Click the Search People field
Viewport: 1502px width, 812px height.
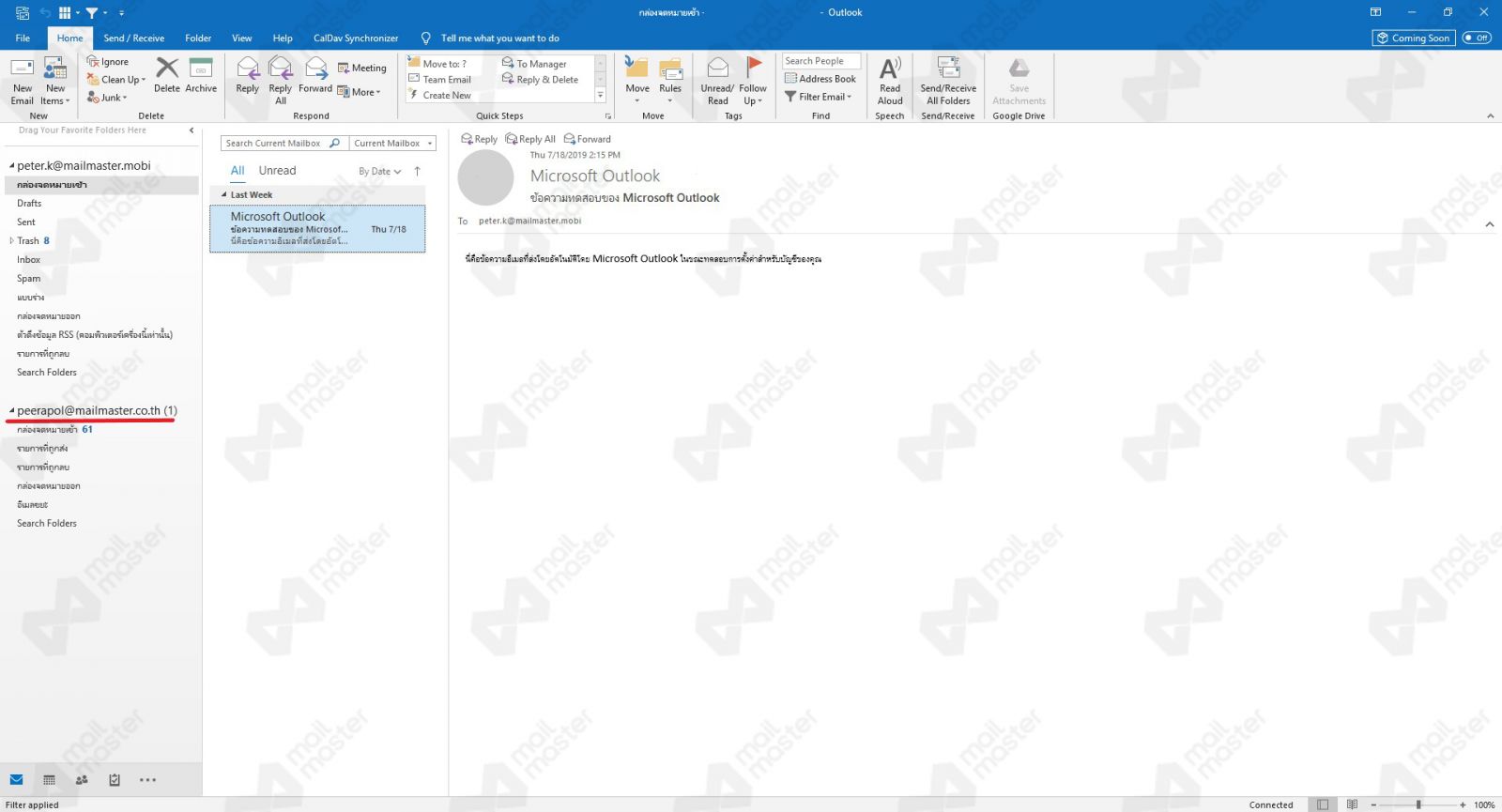point(821,61)
